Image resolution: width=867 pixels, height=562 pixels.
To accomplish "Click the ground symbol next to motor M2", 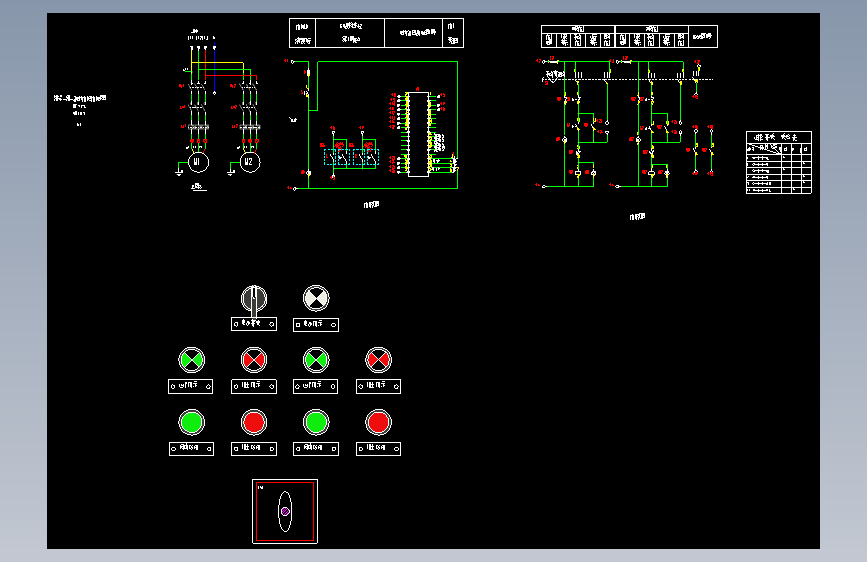I will tap(230, 174).
